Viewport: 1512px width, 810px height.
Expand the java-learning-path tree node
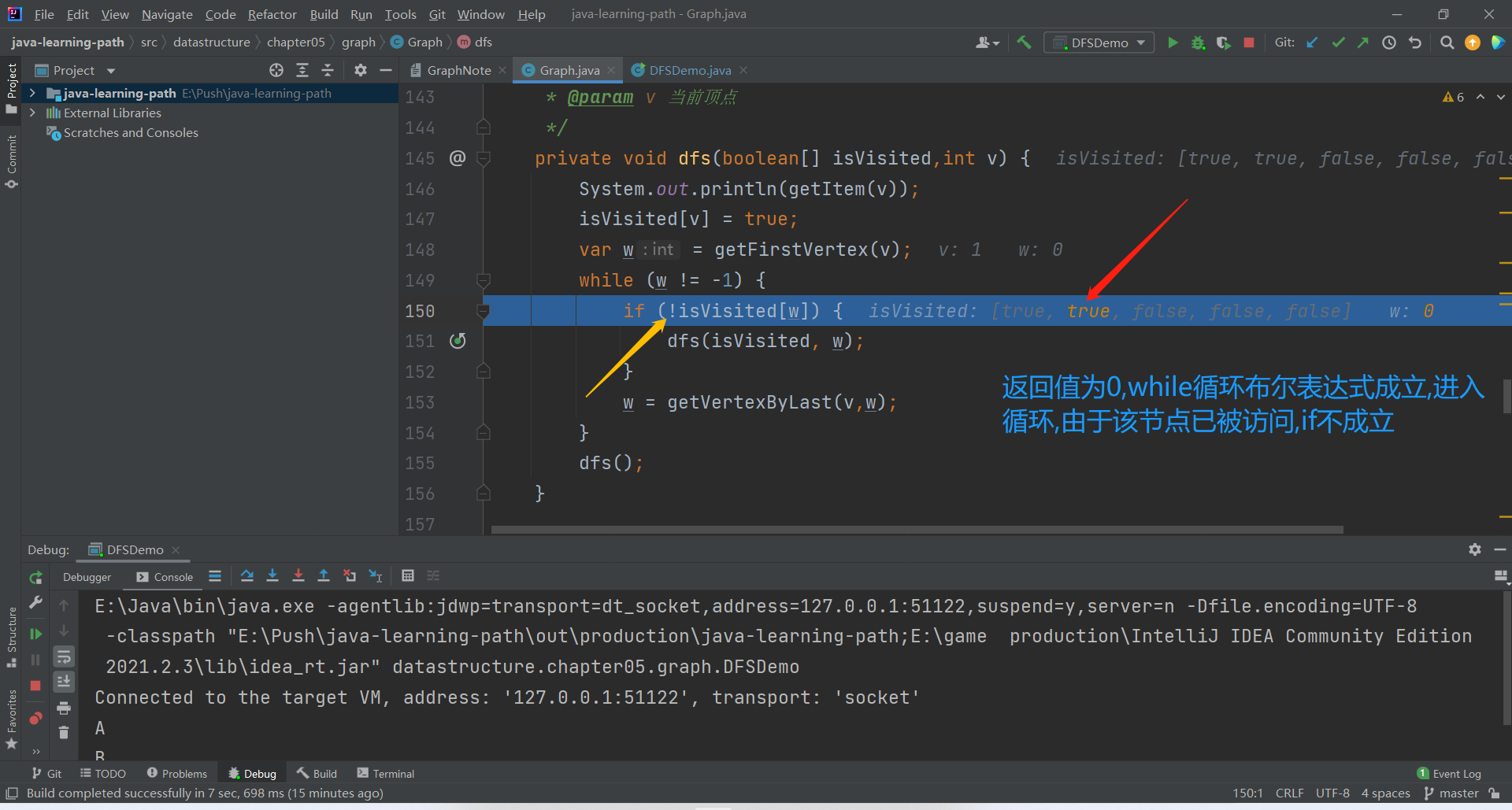pyautogui.click(x=32, y=93)
